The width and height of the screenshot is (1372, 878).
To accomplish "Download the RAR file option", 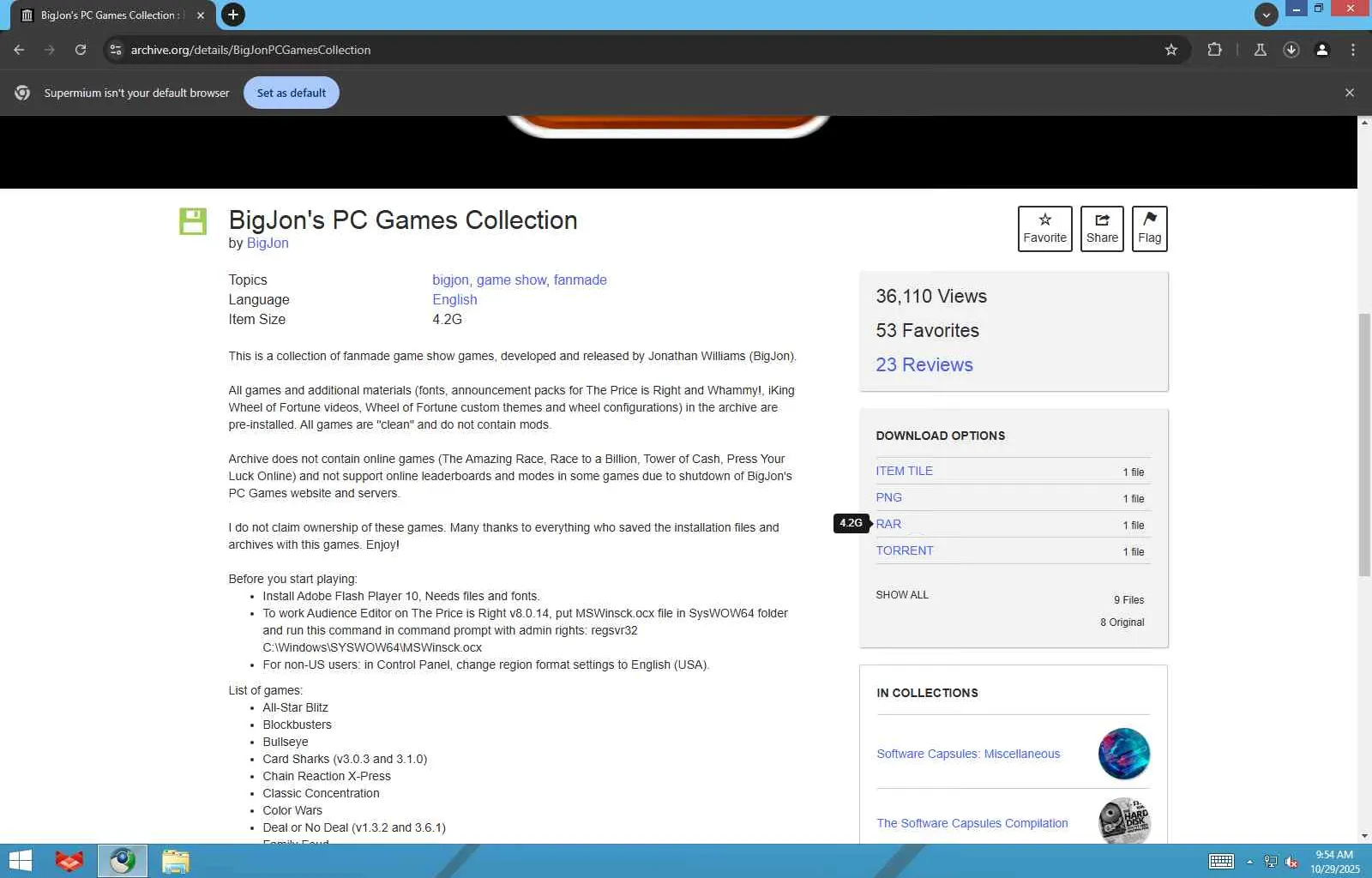I will pyautogui.click(x=888, y=525).
